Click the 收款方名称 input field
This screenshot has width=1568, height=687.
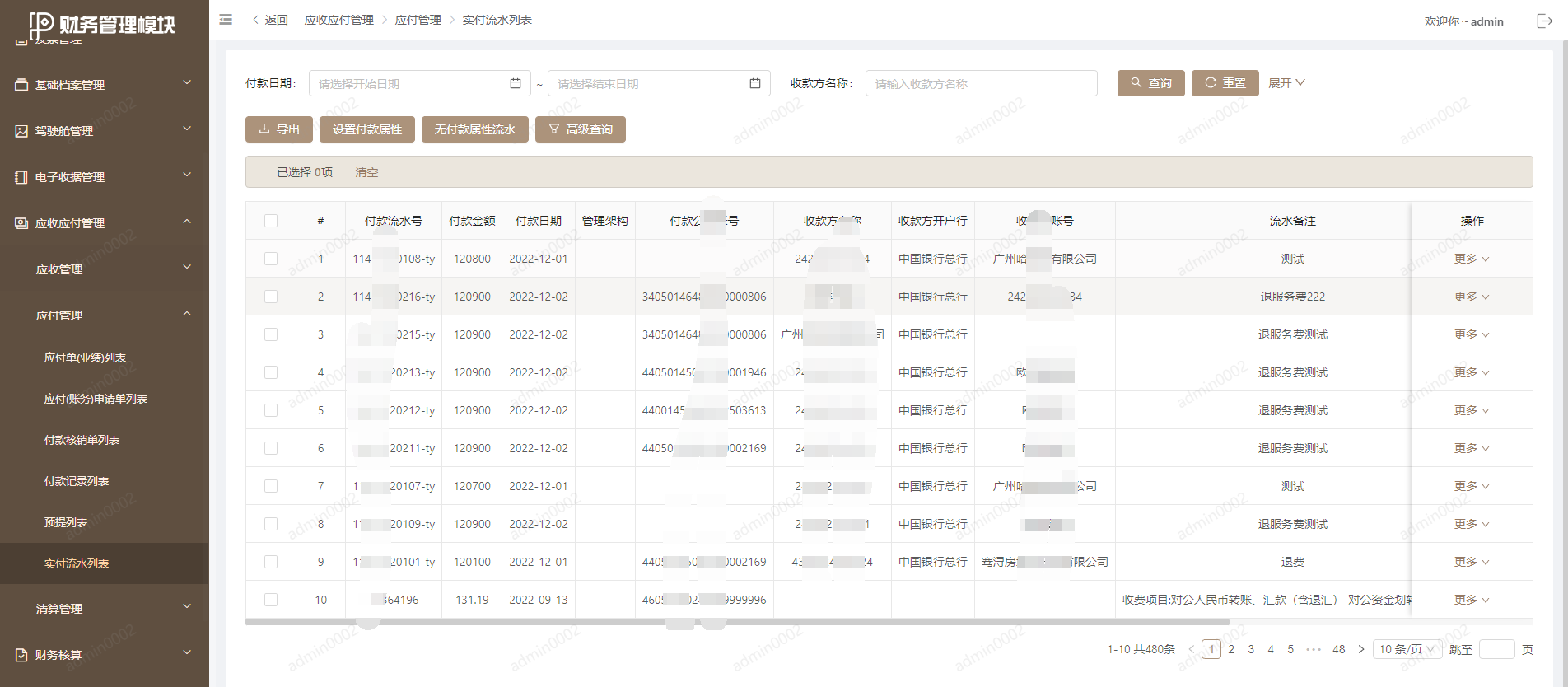tap(982, 83)
